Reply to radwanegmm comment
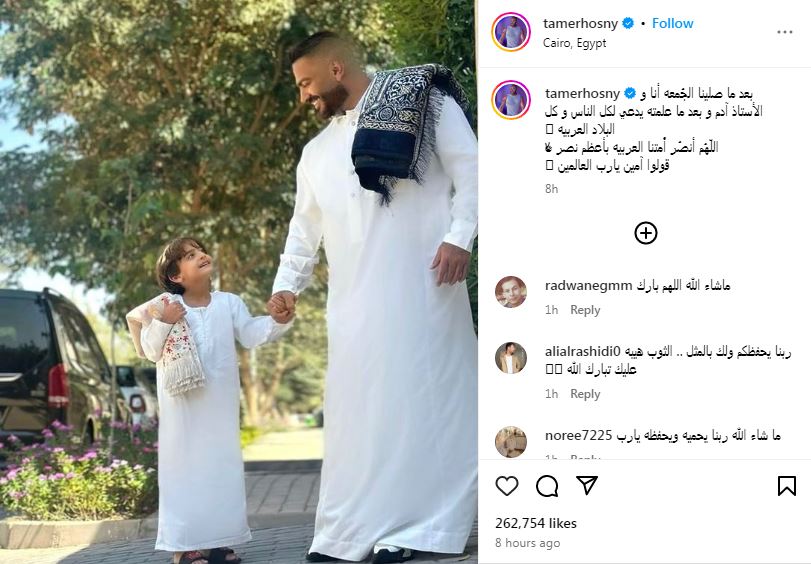Viewport: 811px width, 564px height. tap(585, 310)
